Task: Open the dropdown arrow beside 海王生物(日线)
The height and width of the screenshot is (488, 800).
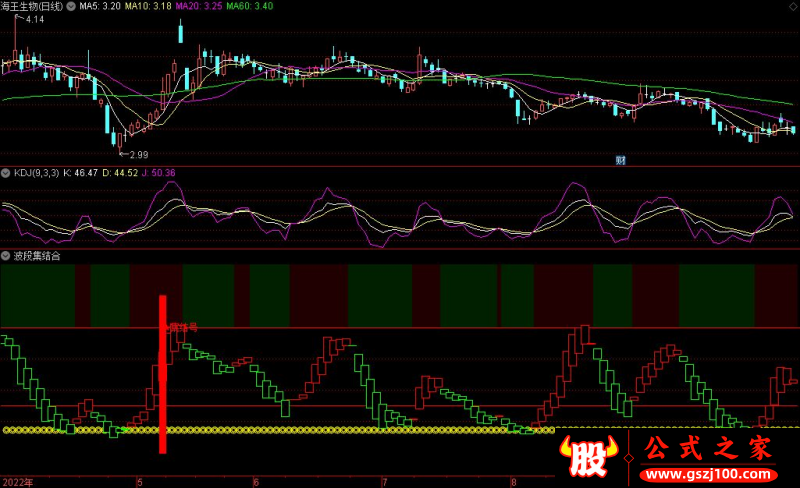Action: [x=71, y=7]
